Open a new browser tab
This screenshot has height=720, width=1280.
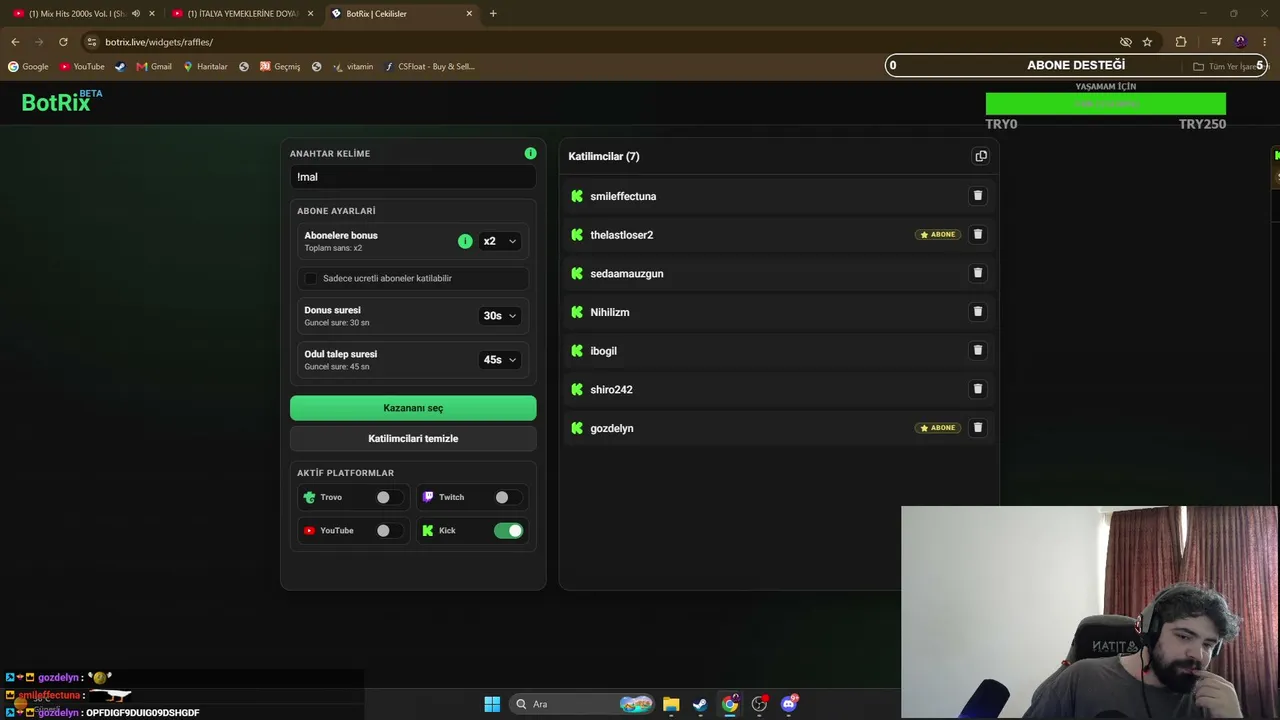click(493, 14)
